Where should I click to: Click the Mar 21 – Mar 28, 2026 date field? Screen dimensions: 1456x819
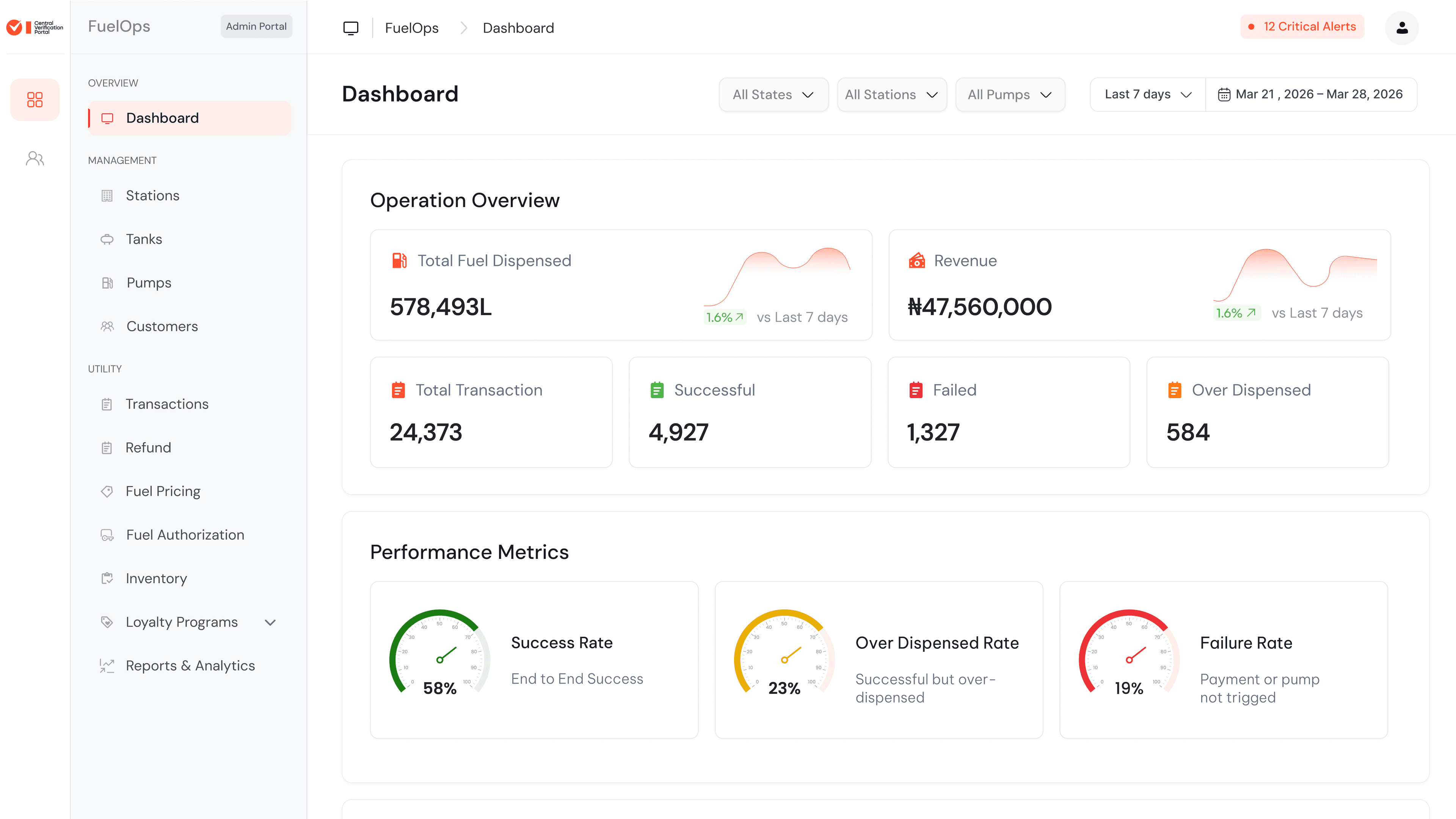pyautogui.click(x=1311, y=94)
